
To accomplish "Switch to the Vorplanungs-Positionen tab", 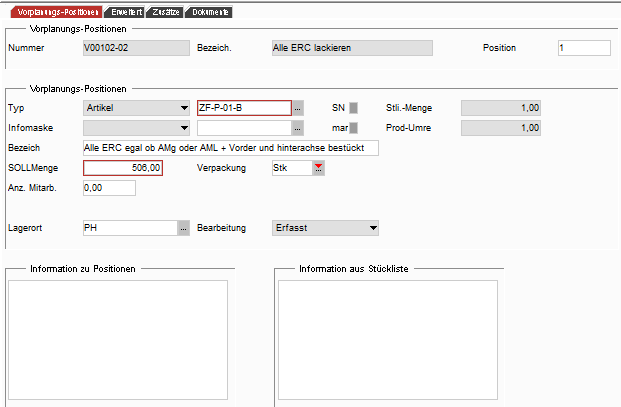I will [56, 12].
